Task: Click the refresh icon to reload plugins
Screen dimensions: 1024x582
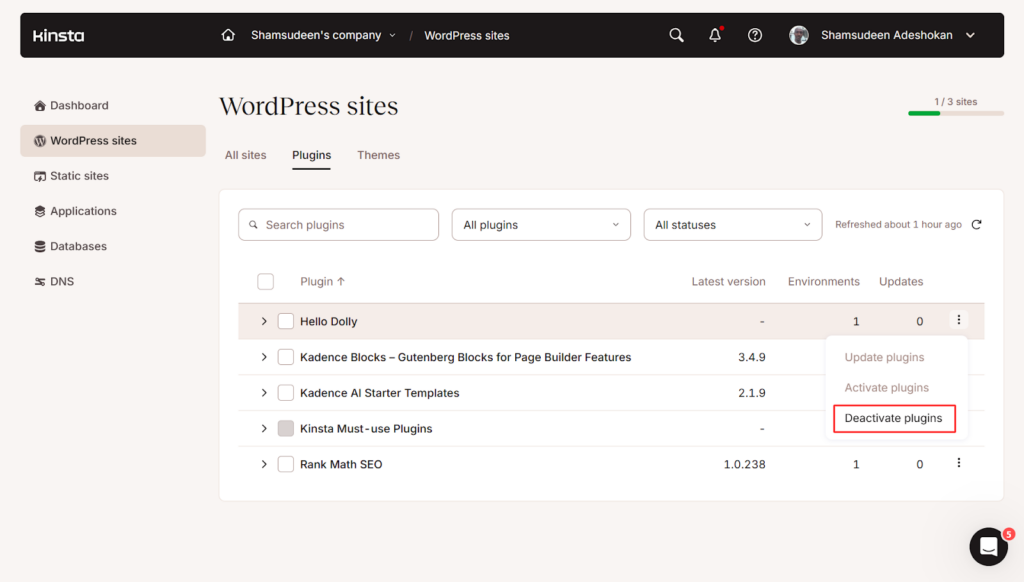Action: [977, 224]
